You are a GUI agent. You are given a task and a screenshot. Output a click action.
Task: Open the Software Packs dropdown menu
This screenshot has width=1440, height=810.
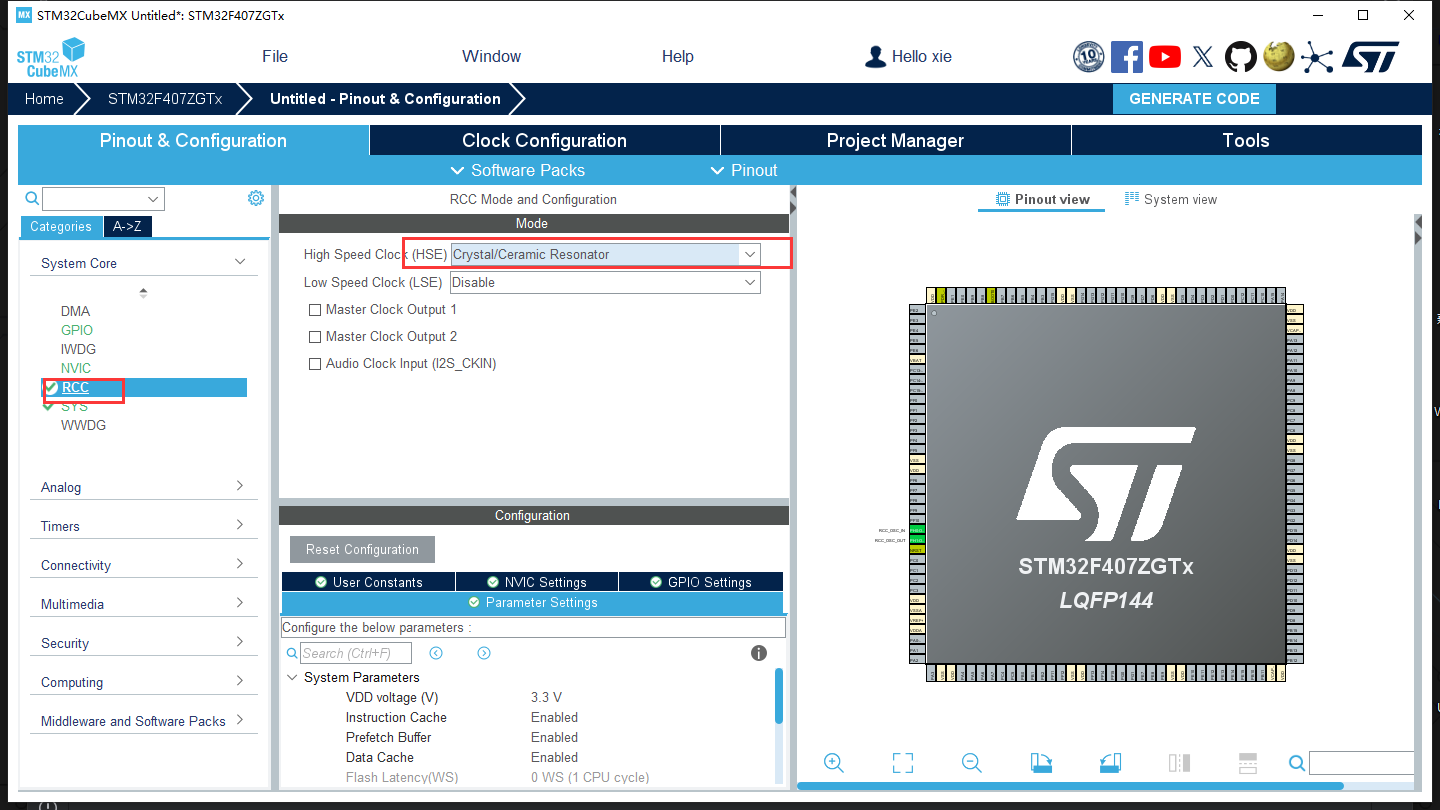click(x=518, y=170)
